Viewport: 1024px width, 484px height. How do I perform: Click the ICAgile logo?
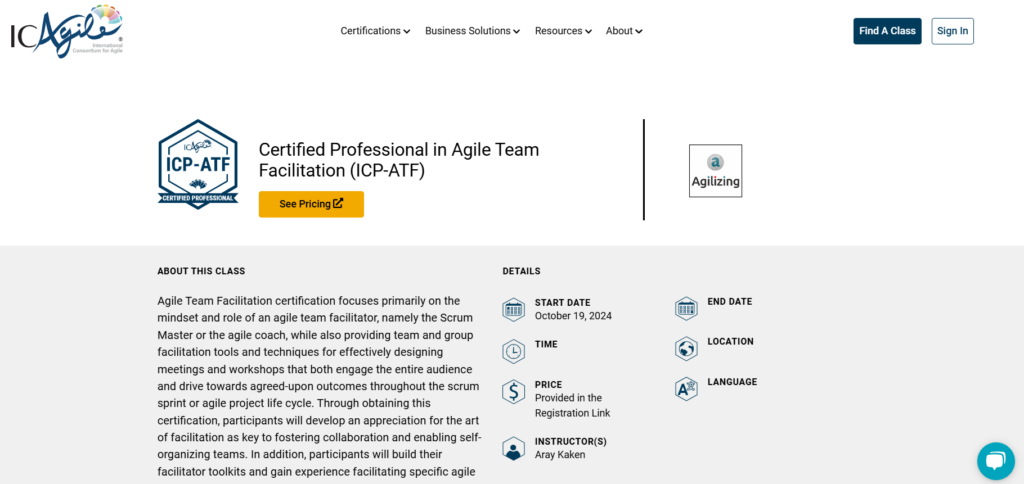pos(67,31)
